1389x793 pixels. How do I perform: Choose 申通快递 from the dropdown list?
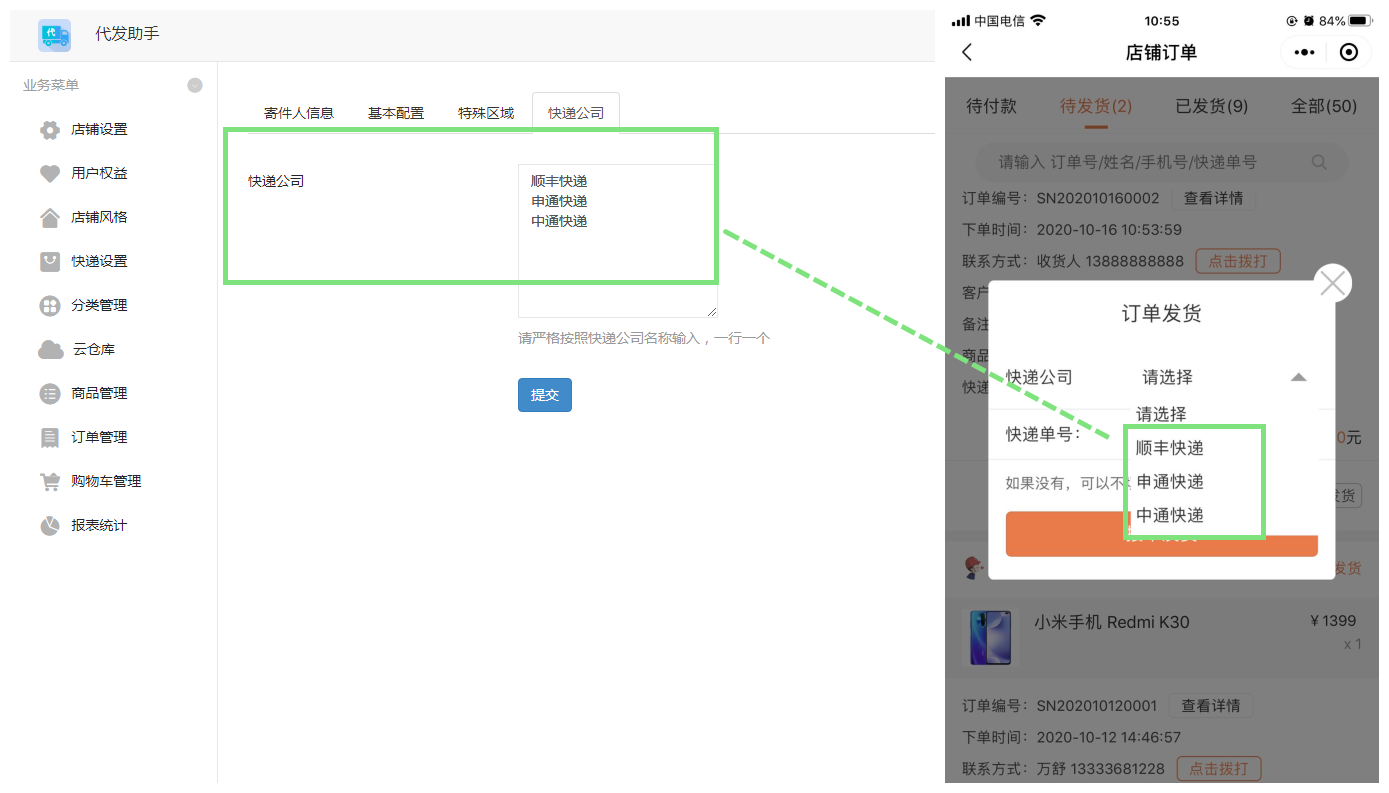click(x=1170, y=482)
